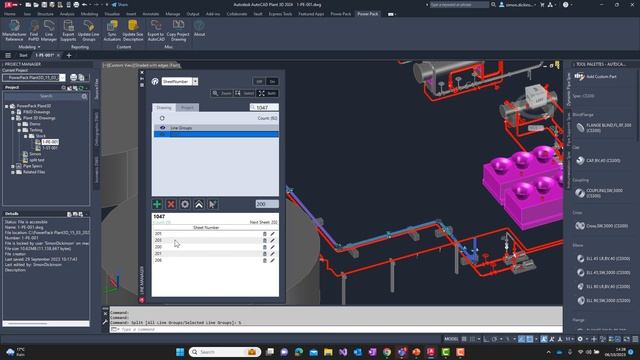The image size is (640, 360).
Task: Launch Line Manager from the ribbon
Action: [49, 30]
